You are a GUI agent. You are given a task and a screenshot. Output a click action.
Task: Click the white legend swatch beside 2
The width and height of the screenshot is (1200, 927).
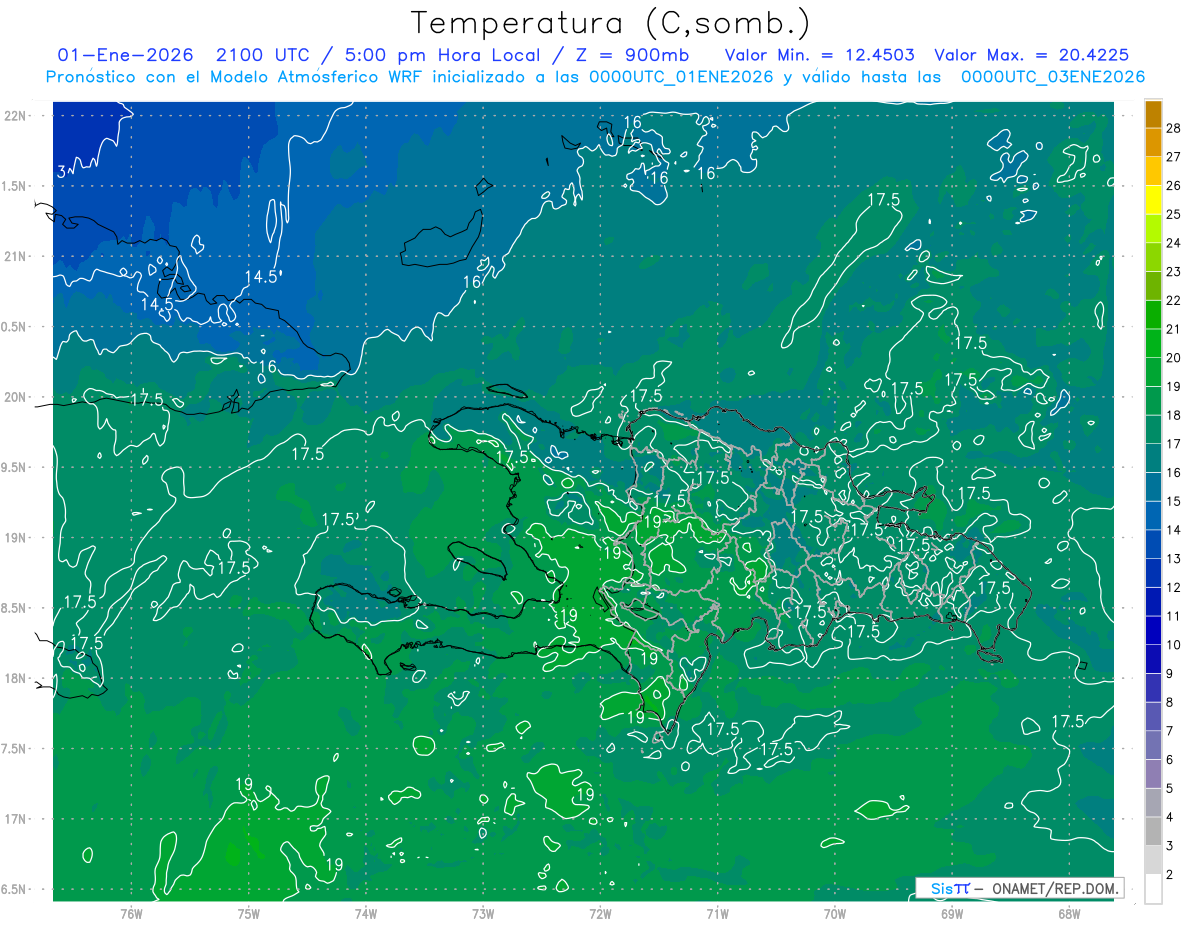tap(1153, 888)
